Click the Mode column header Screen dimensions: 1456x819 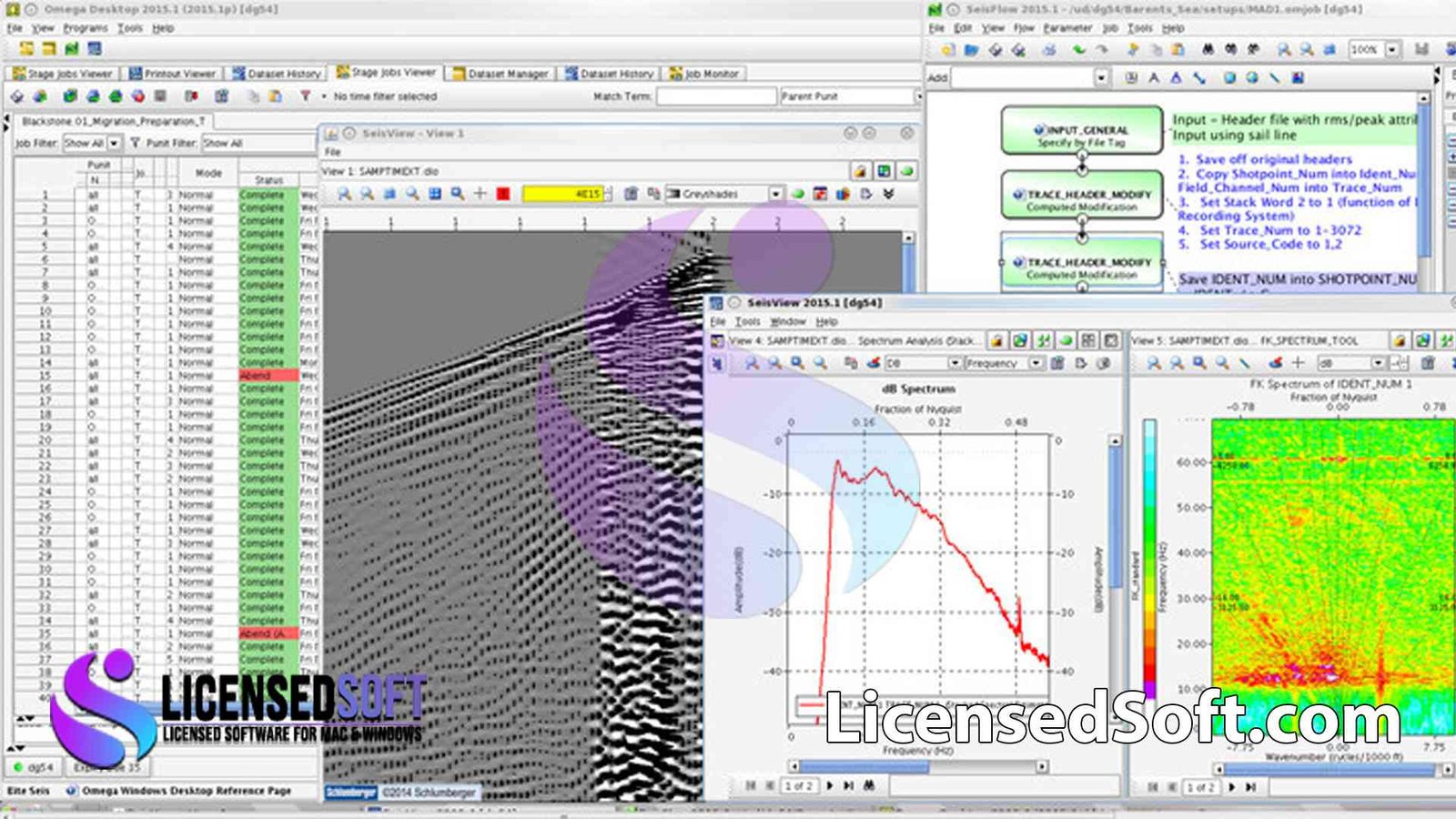coord(208,172)
